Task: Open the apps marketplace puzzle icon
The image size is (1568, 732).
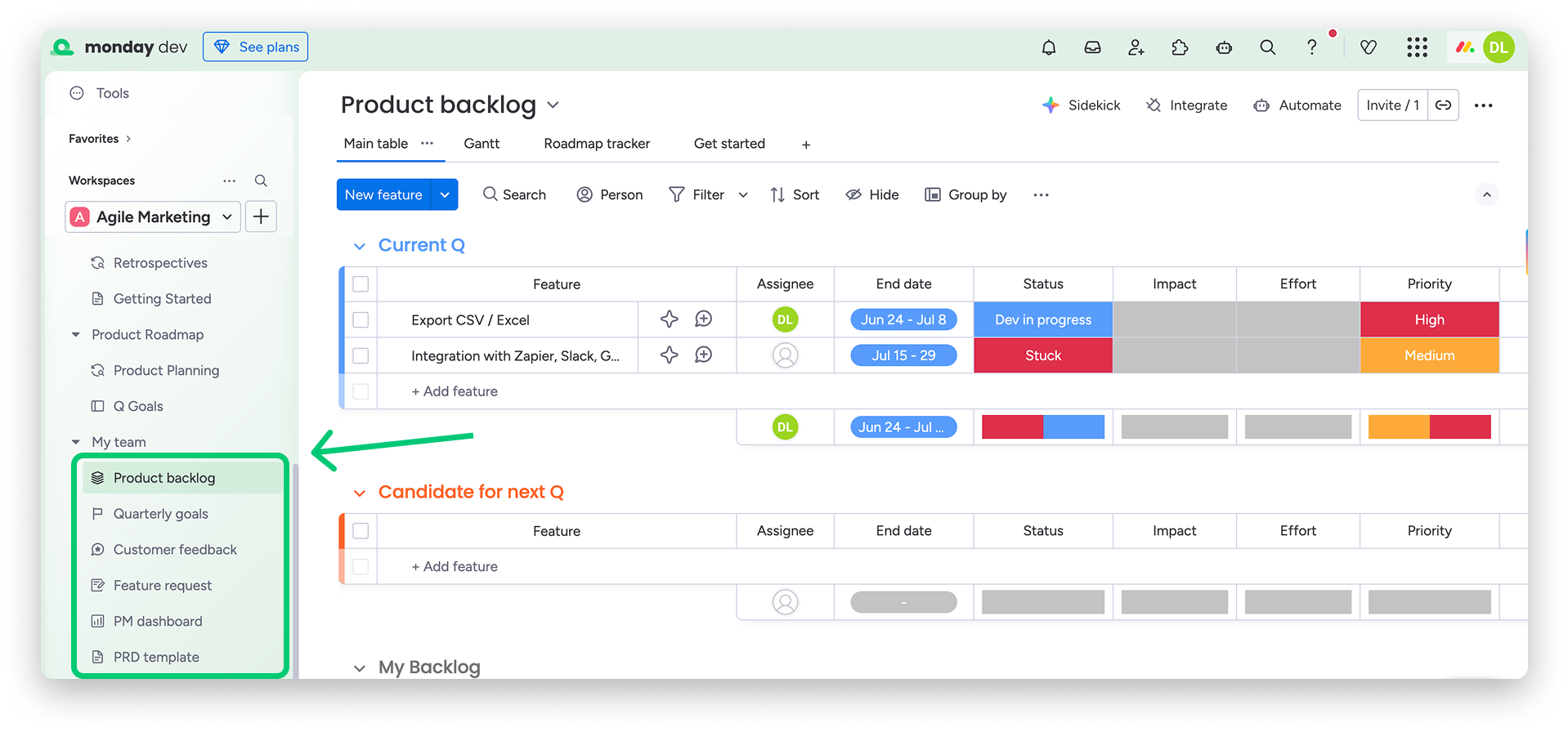Action: coord(1180,47)
